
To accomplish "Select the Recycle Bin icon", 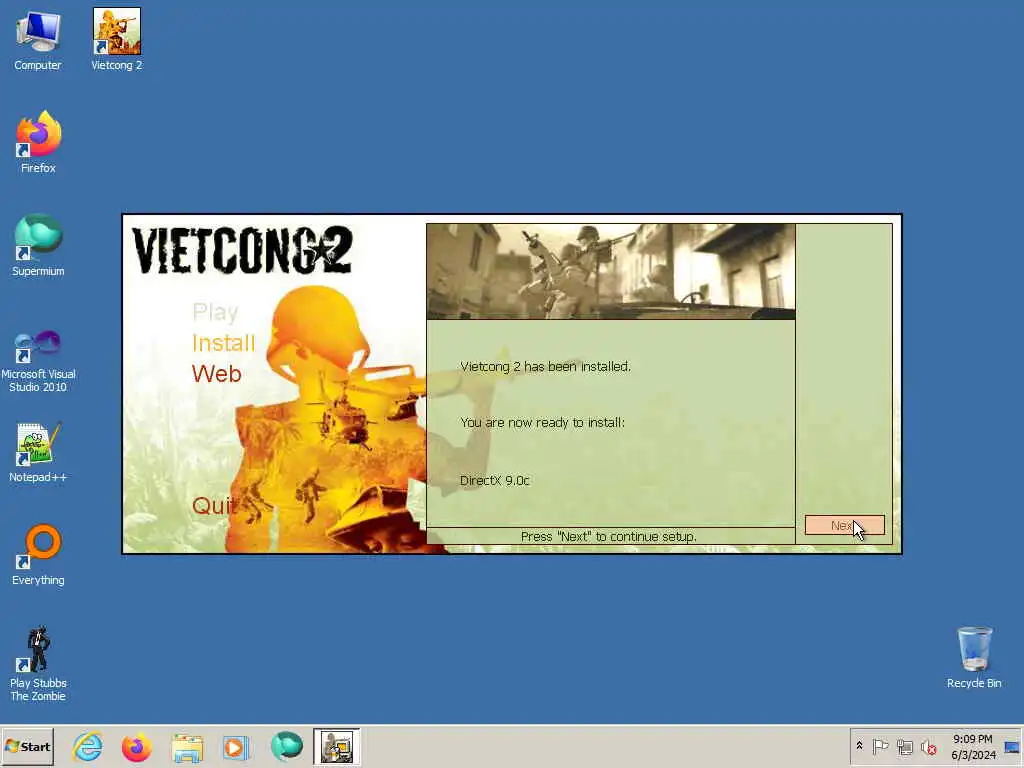I will coord(974,658).
